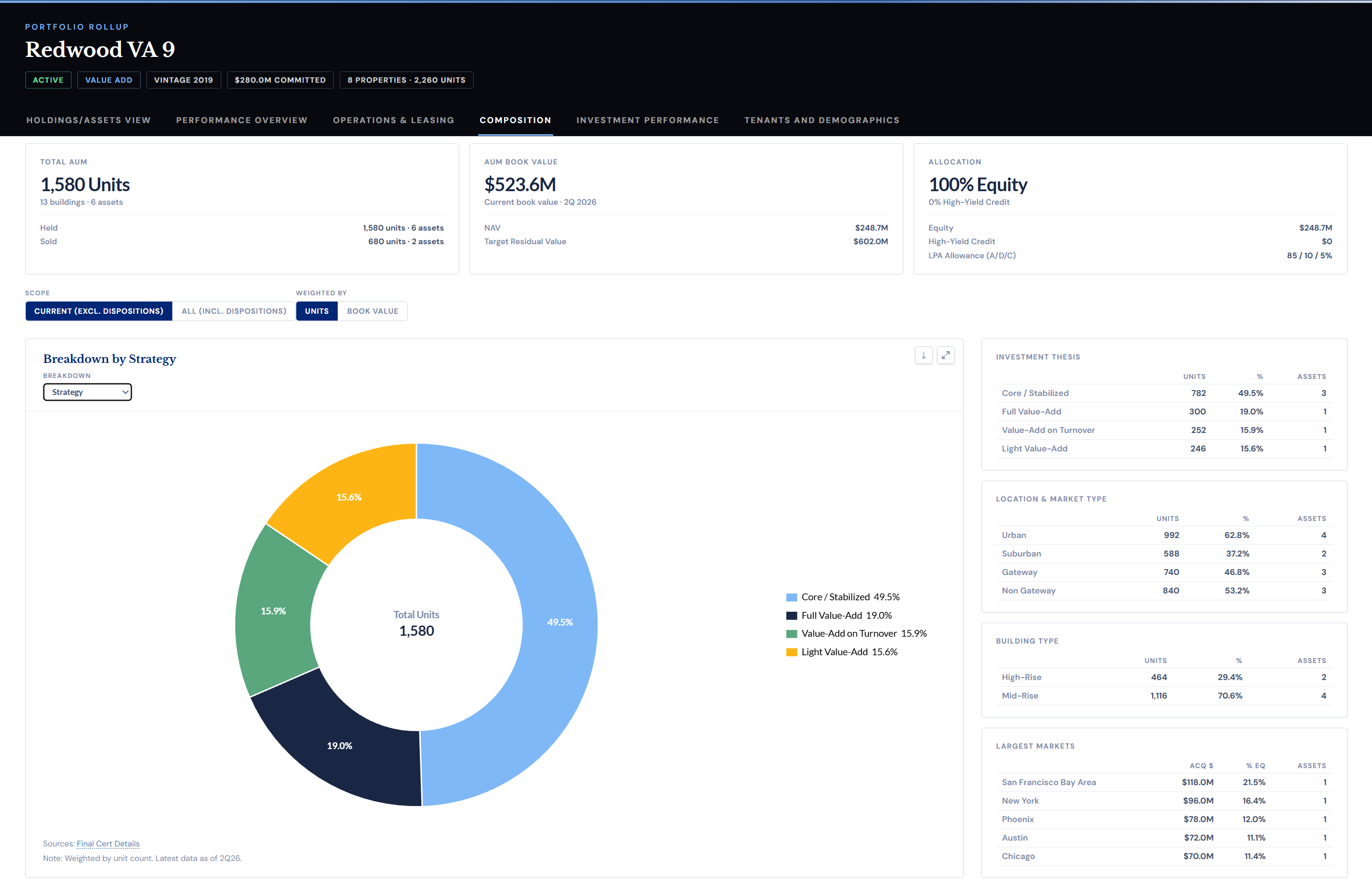Click the 8 Properties · 2,260 Units badge

406,80
